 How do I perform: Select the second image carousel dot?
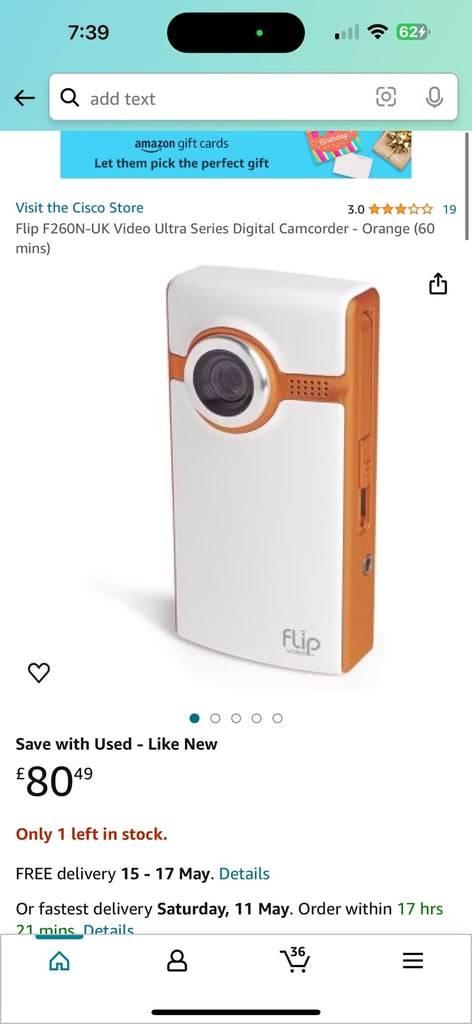pos(215,718)
